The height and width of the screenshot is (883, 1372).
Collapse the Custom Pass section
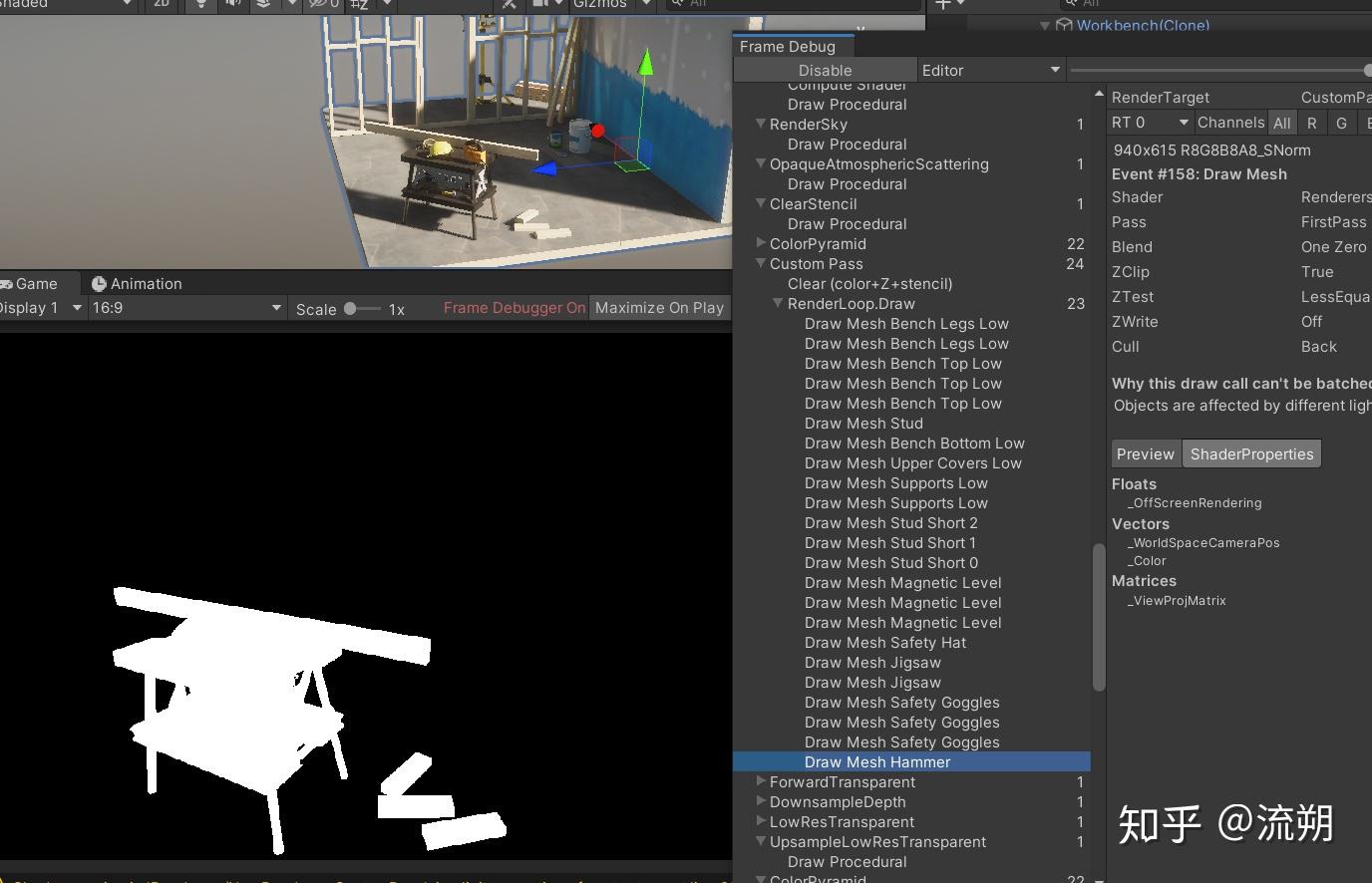761,264
